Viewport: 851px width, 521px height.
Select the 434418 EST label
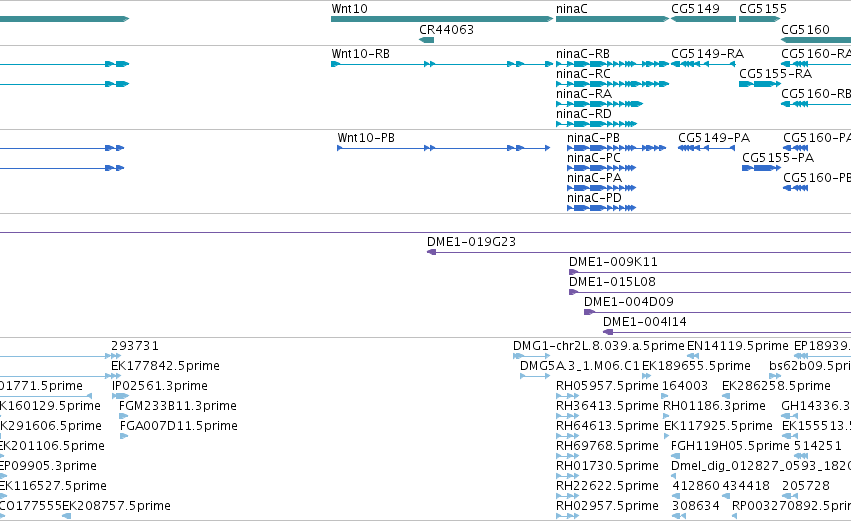coord(746,486)
